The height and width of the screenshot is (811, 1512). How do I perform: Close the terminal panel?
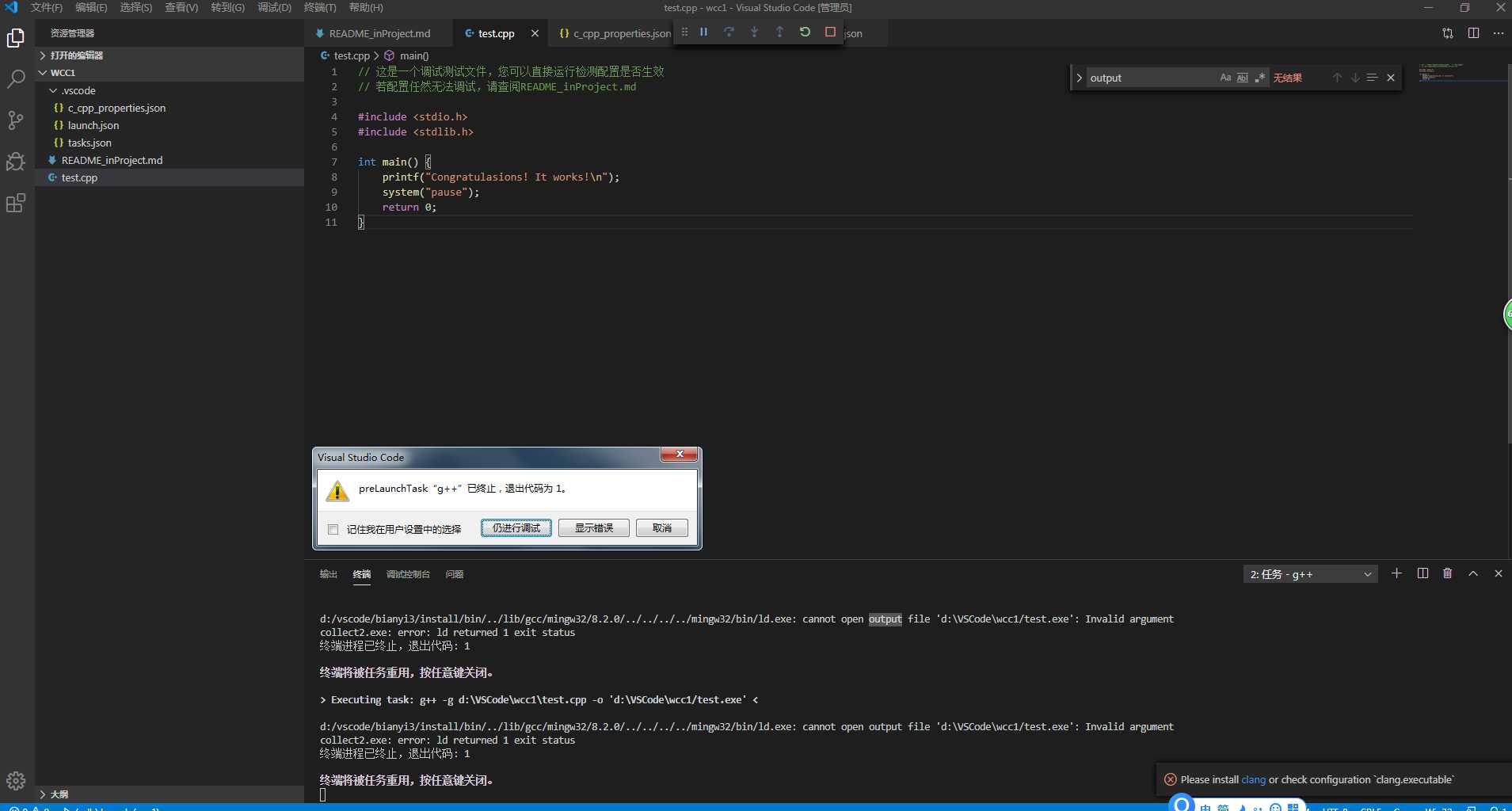[1499, 573]
